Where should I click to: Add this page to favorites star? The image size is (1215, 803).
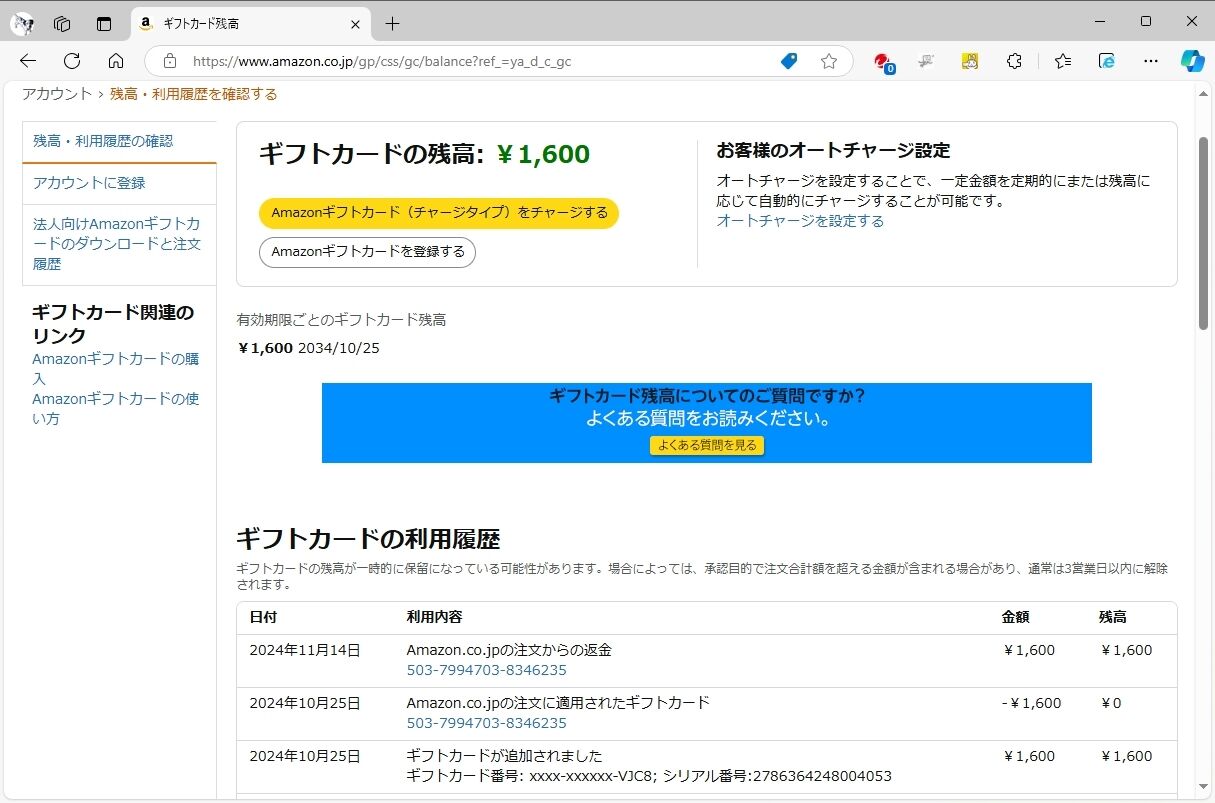click(x=828, y=61)
